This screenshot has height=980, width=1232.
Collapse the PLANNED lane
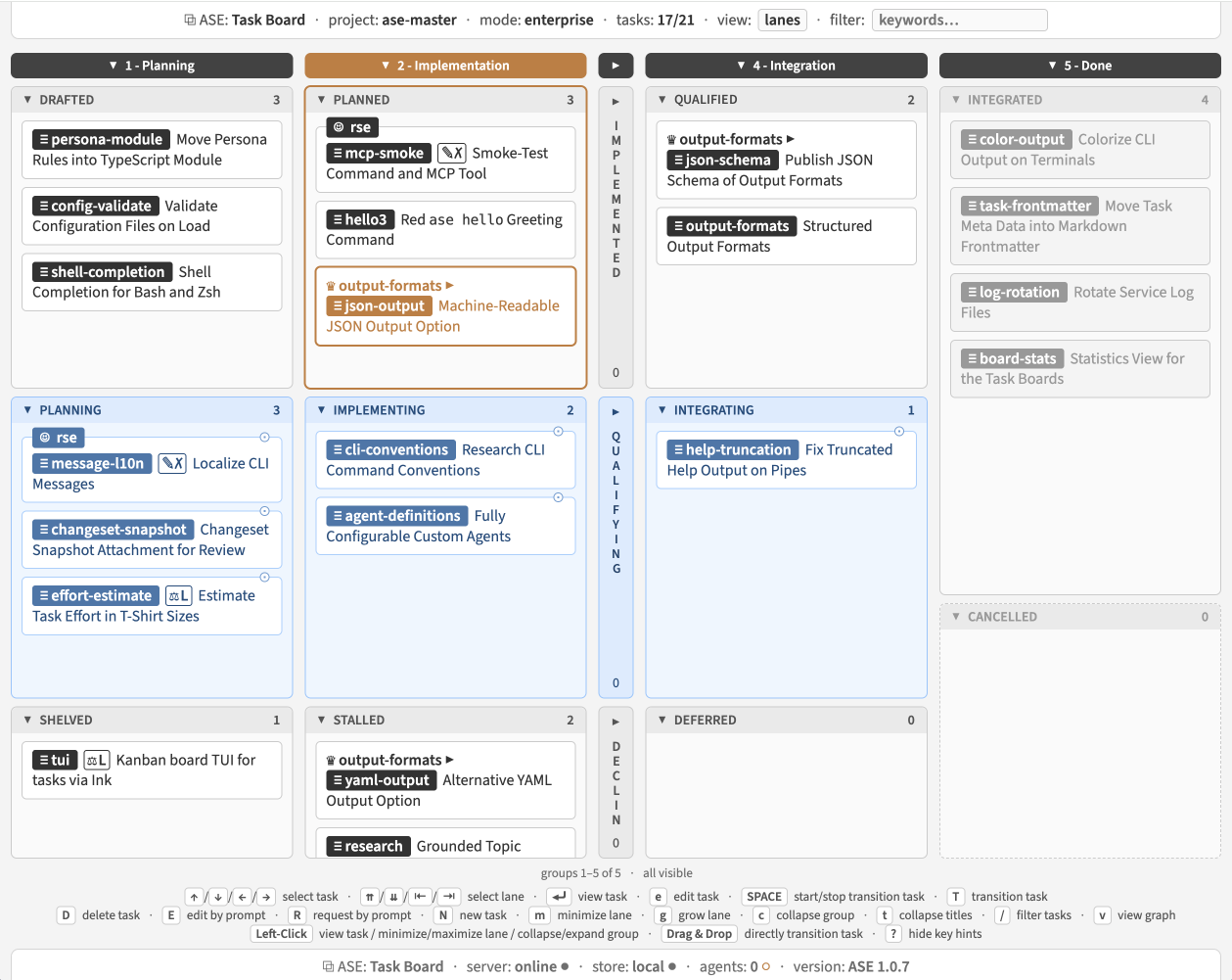click(321, 100)
